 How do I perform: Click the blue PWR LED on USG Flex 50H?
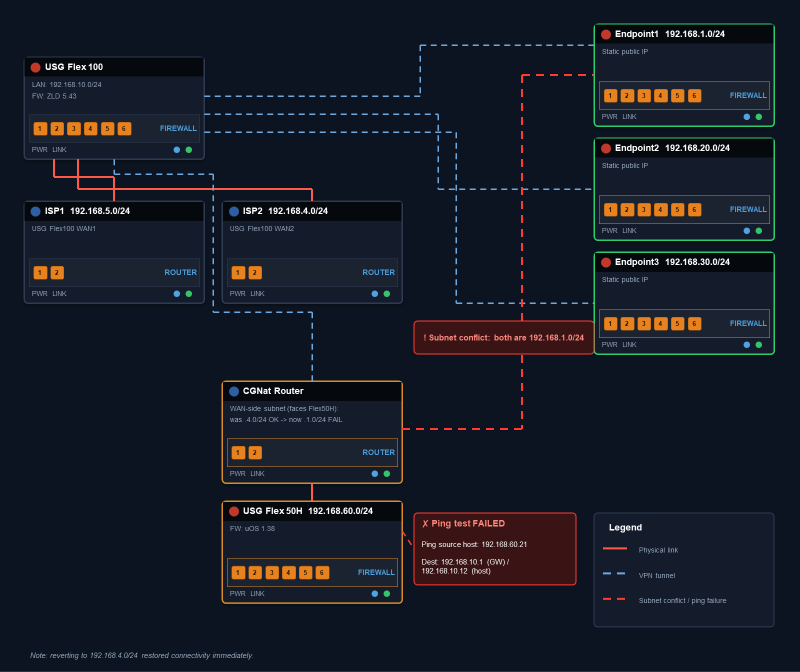(374, 594)
